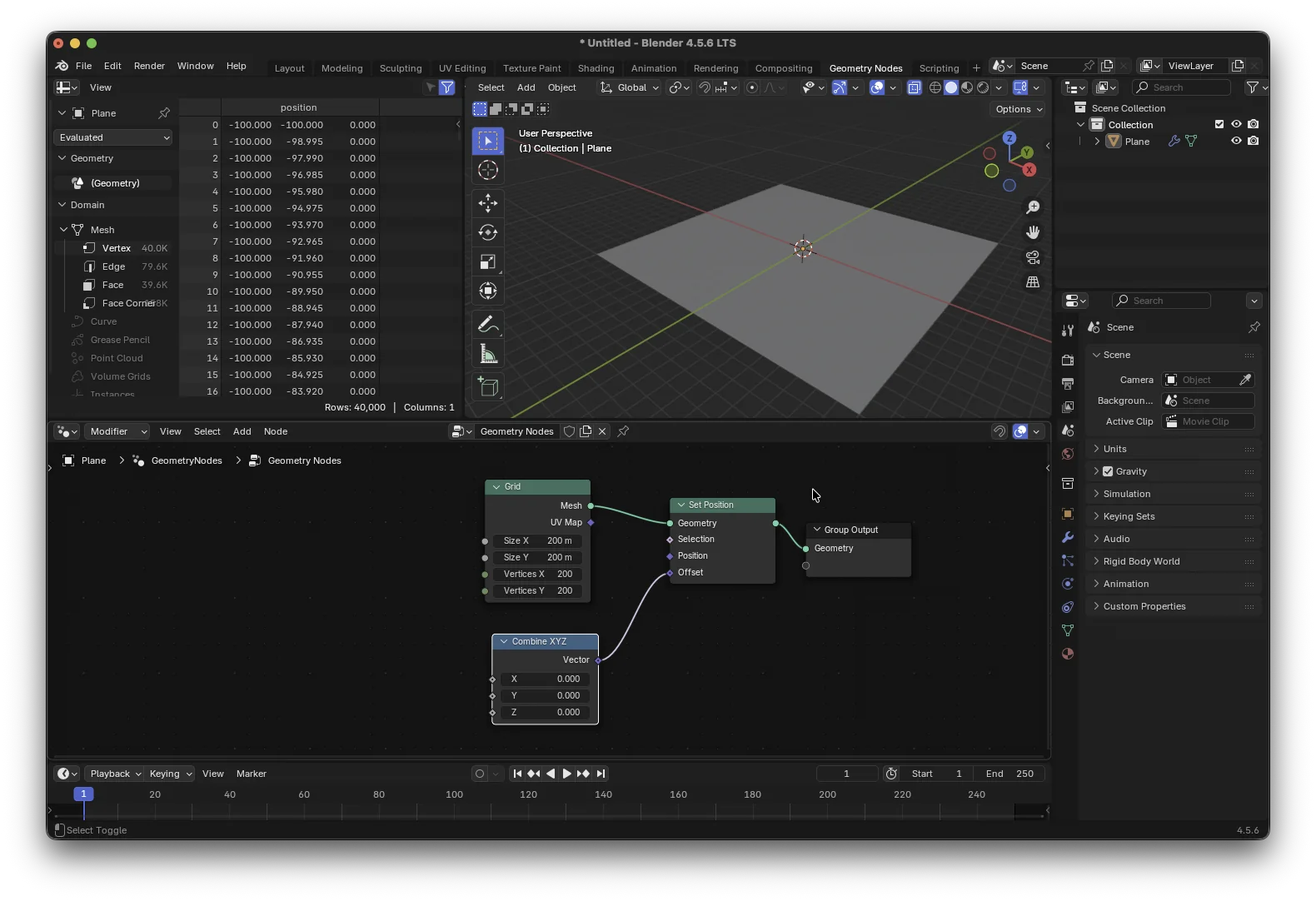This screenshot has height=901, width=1316.
Task: Open the Render menu
Action: (149, 66)
